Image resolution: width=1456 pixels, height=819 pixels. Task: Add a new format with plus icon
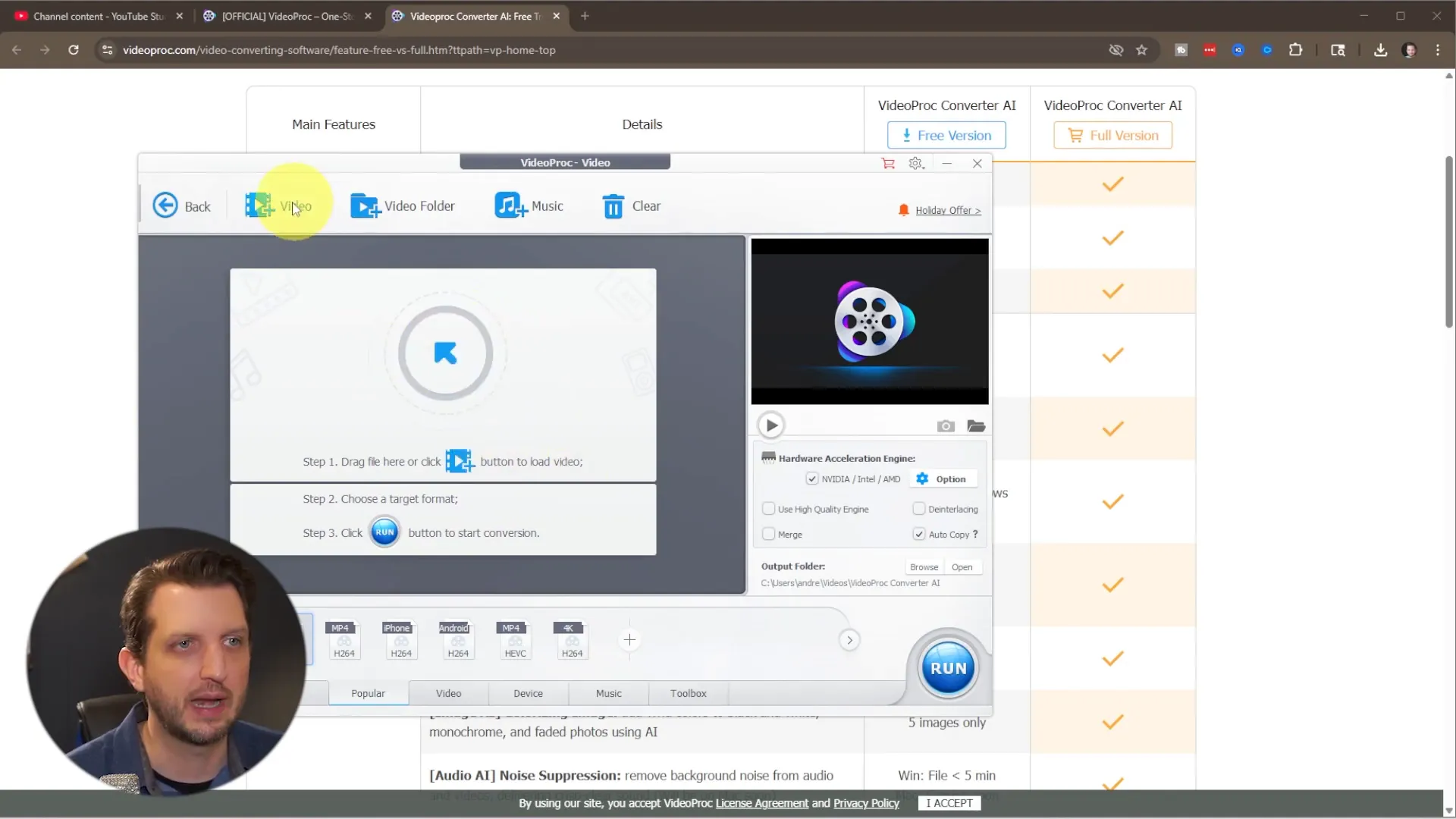[629, 640]
